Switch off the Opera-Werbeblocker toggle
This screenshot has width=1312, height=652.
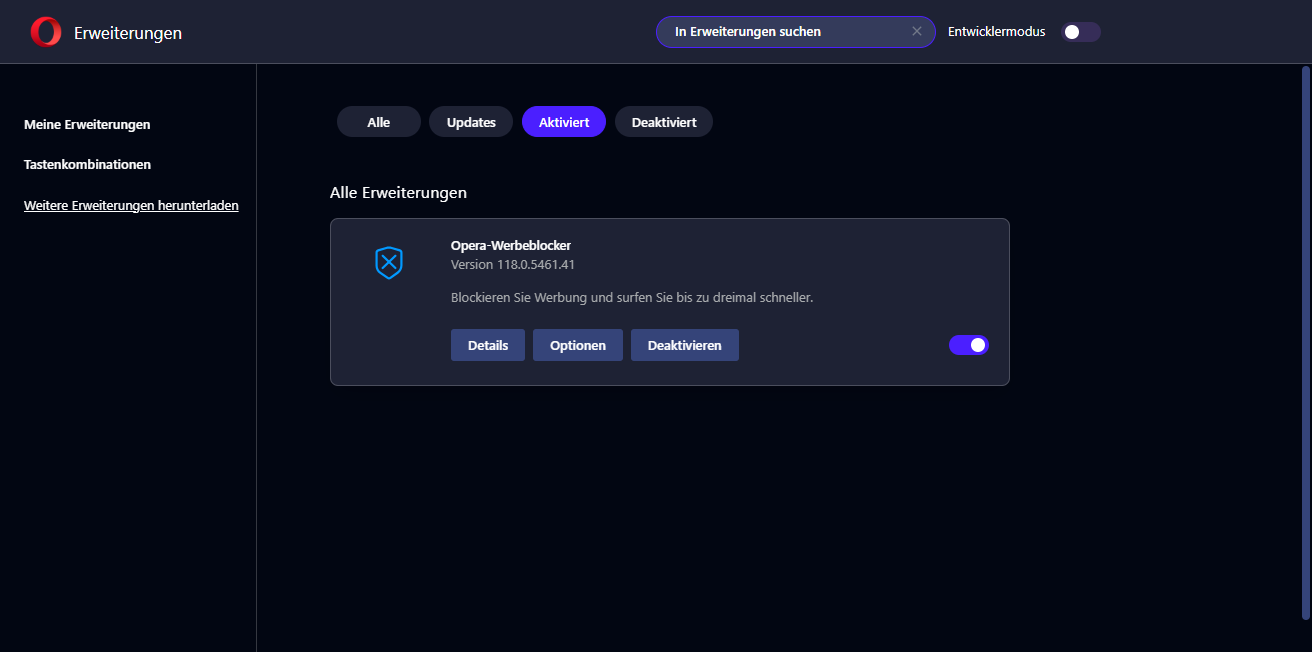[x=968, y=345]
